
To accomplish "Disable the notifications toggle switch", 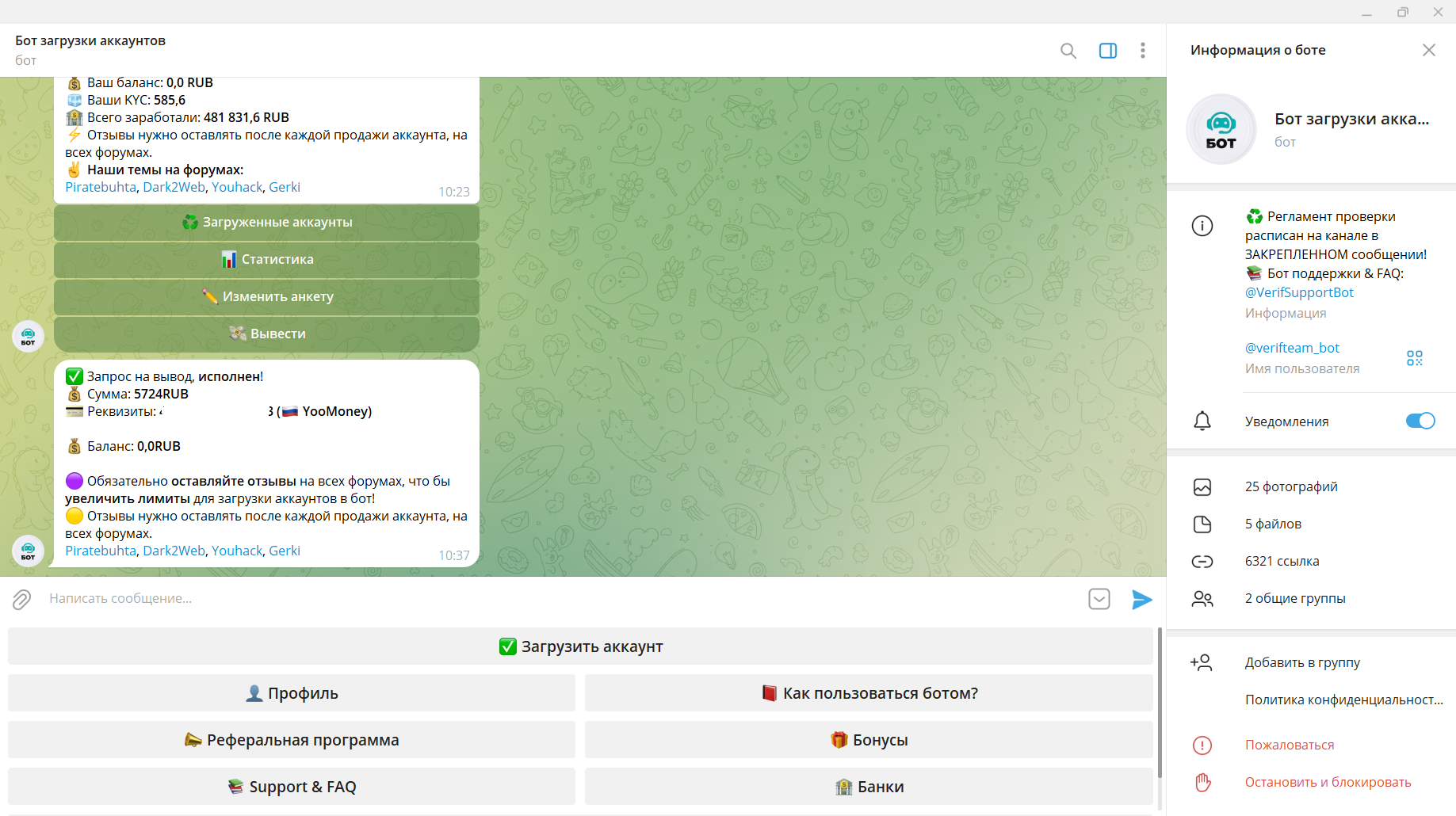I will [1420, 421].
